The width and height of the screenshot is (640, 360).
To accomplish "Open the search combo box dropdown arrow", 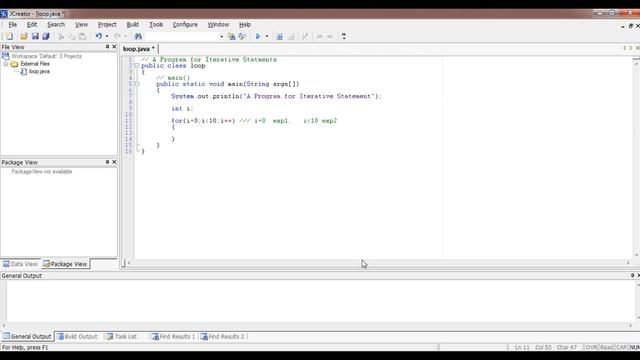I will coord(222,36).
